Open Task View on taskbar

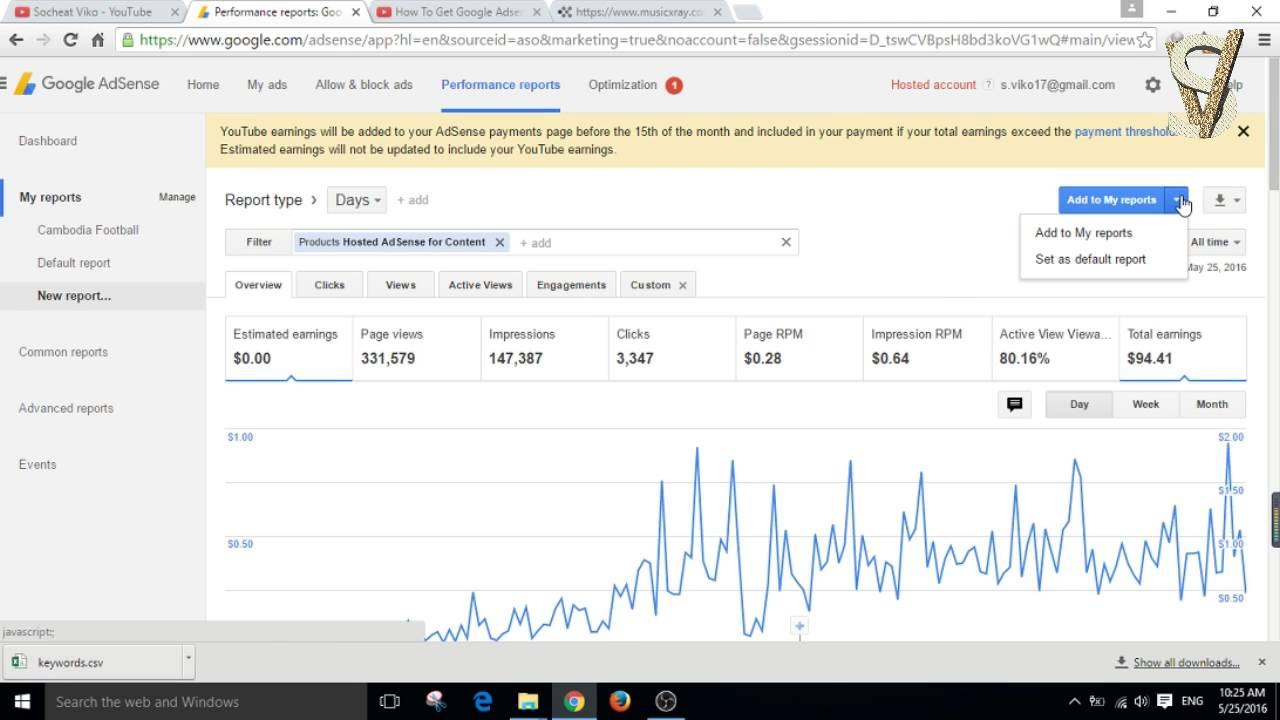pos(390,701)
